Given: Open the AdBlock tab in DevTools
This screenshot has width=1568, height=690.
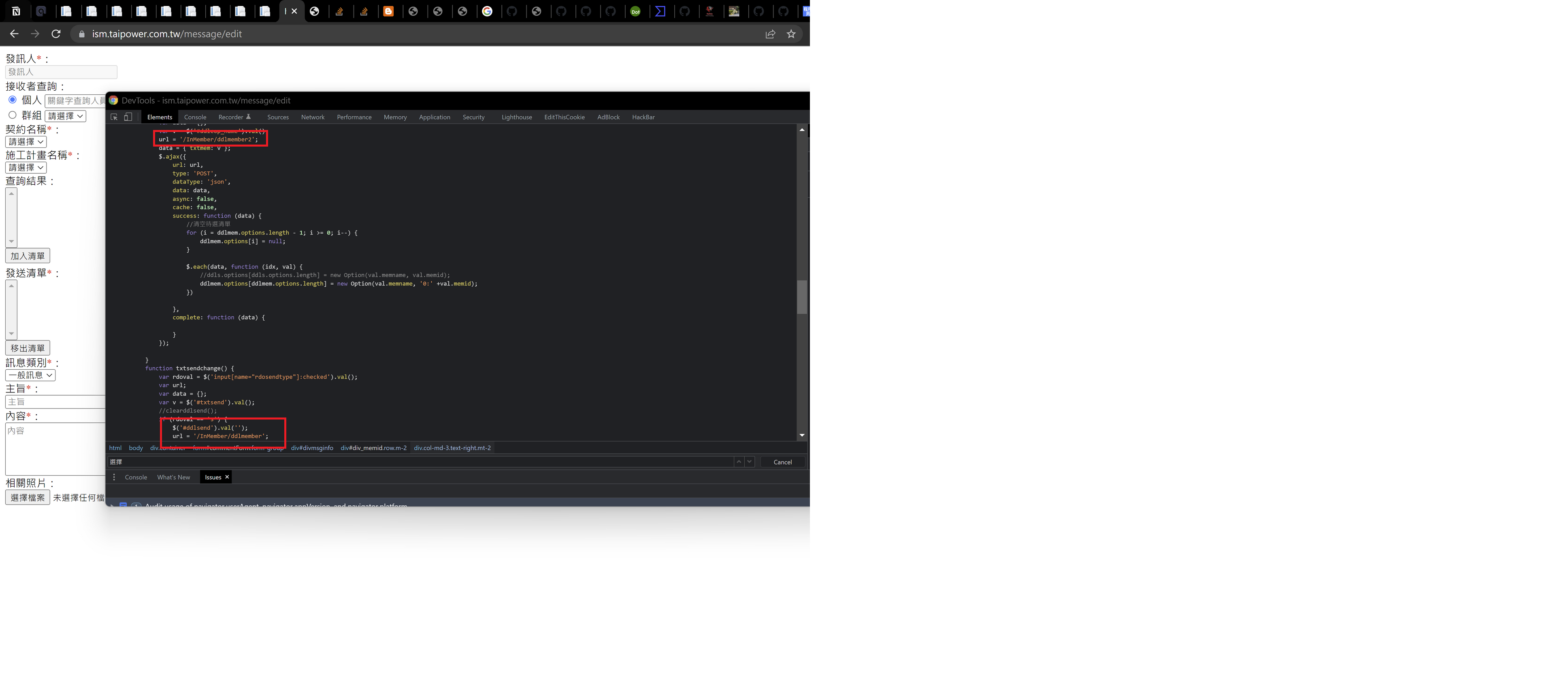Looking at the screenshot, I should (608, 117).
